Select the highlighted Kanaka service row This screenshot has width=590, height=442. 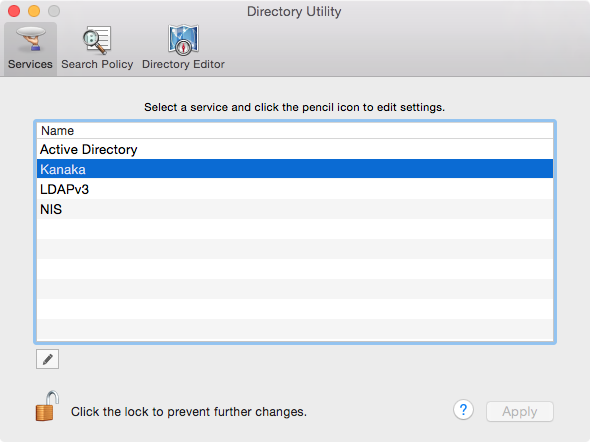295,169
